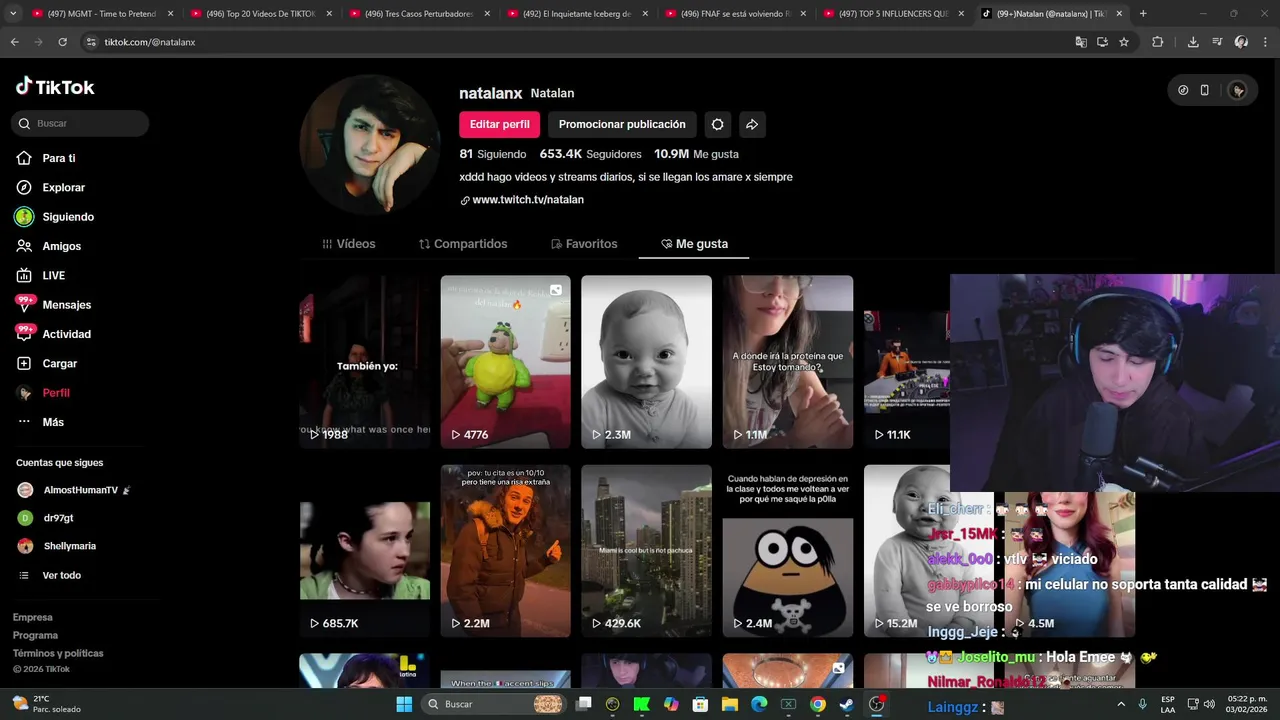The height and width of the screenshot is (720, 1280).
Task: Select the Me gusta tab
Action: 694,244
